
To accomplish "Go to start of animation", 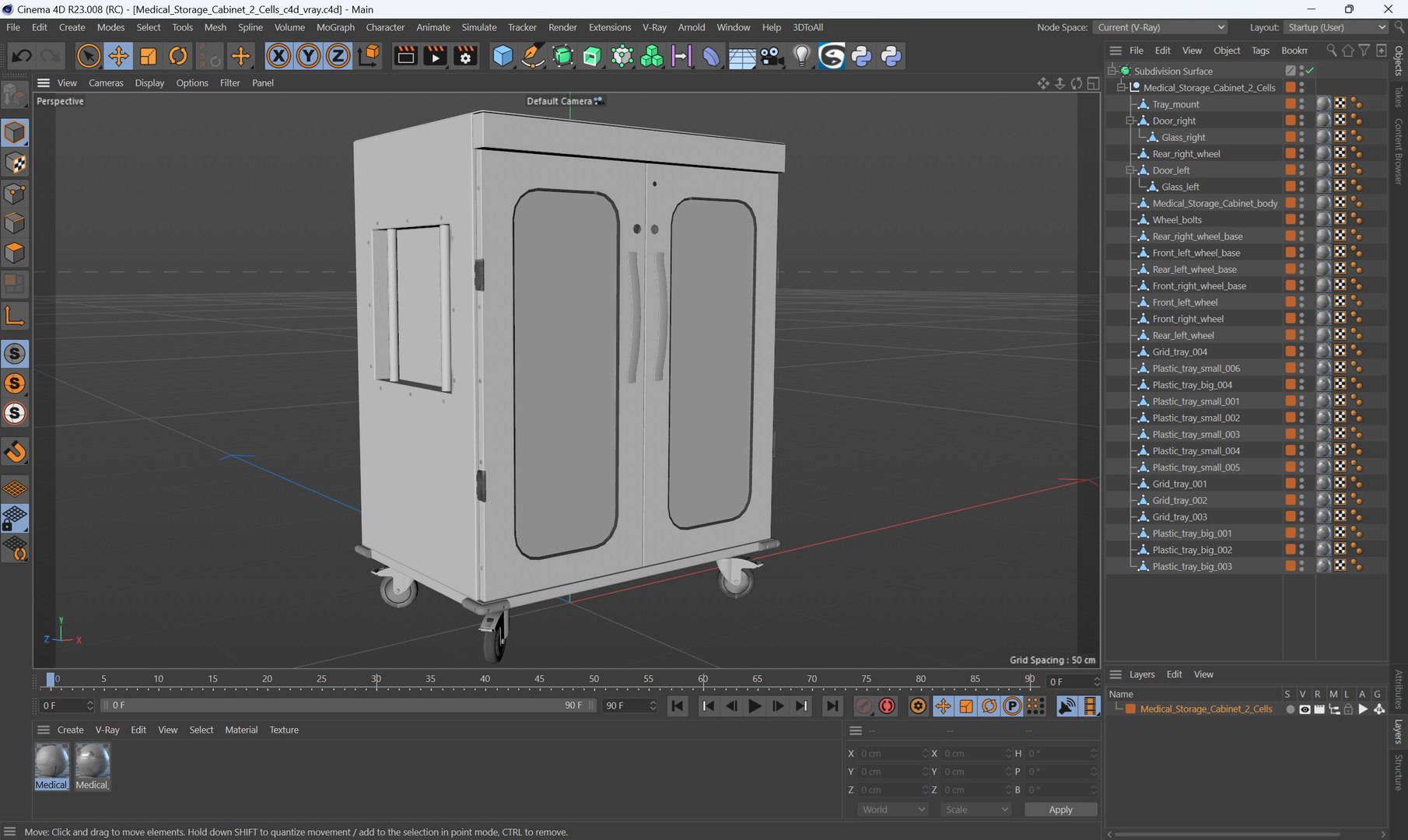I will [678, 706].
